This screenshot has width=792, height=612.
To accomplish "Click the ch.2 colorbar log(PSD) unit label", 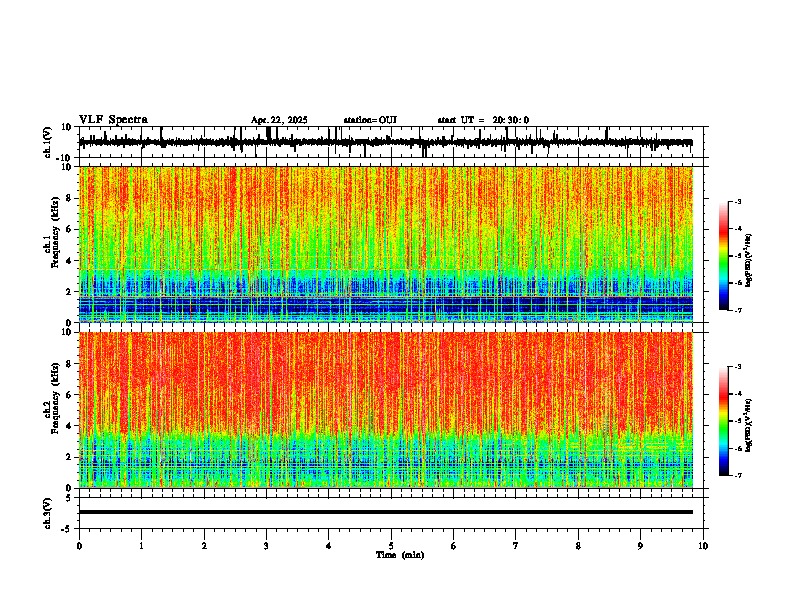I will (x=749, y=425).
